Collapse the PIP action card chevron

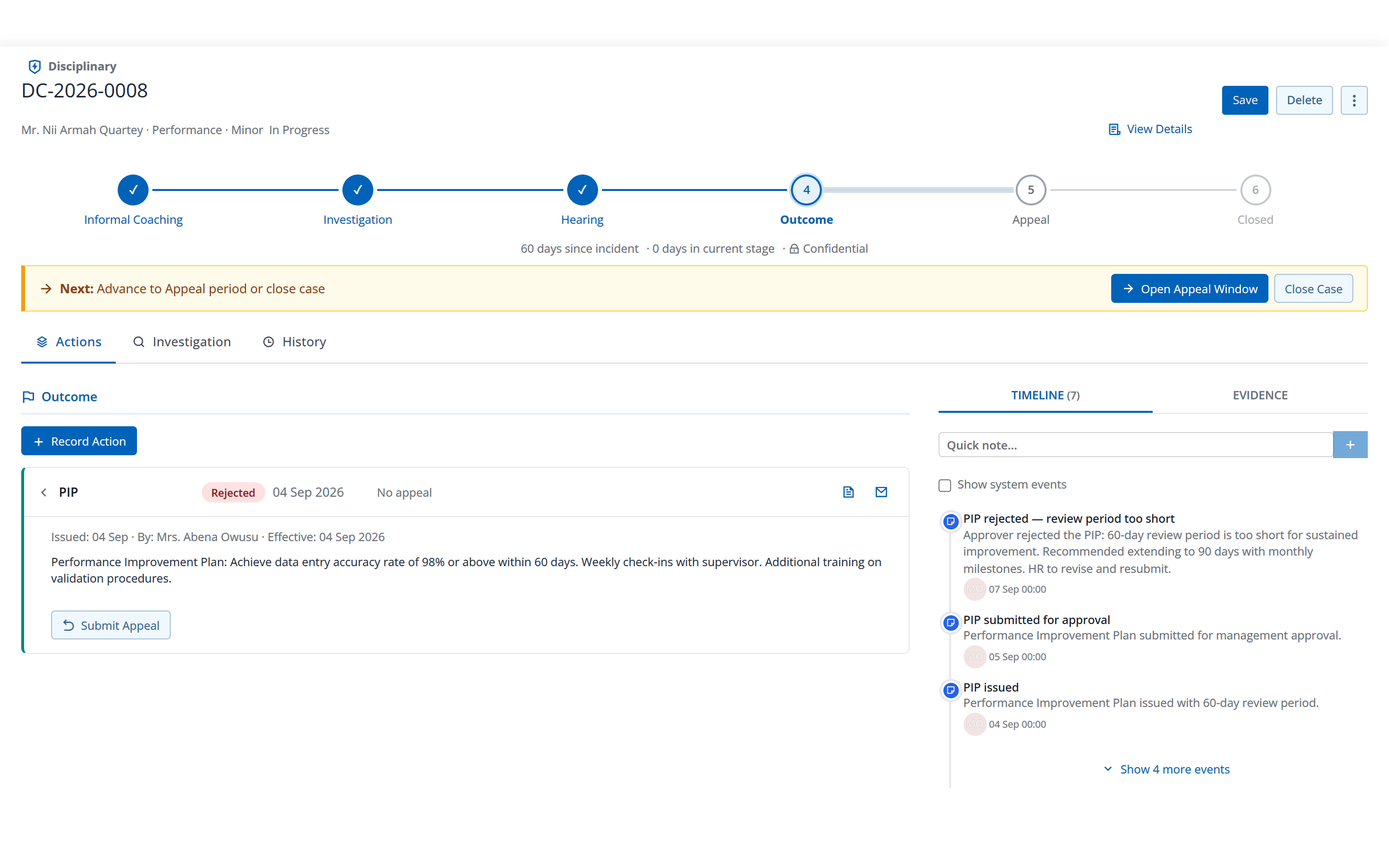(x=43, y=492)
